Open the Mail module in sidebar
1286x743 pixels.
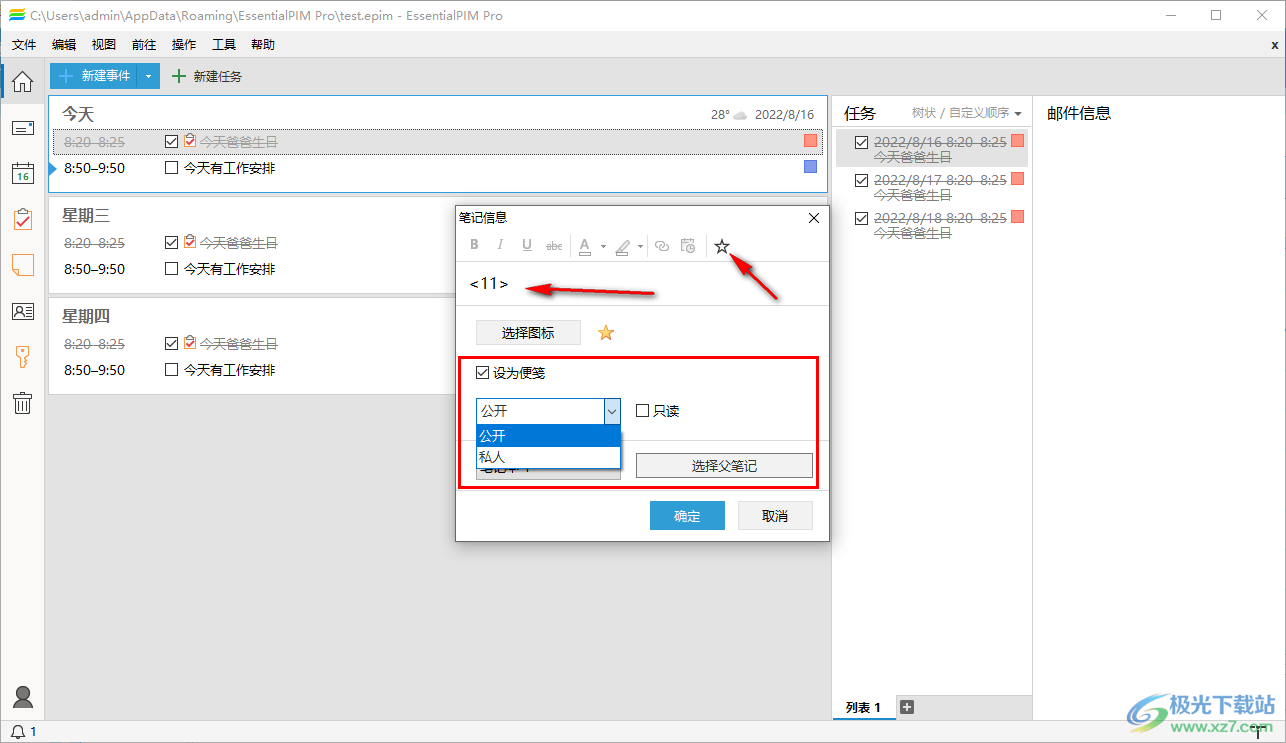22,128
